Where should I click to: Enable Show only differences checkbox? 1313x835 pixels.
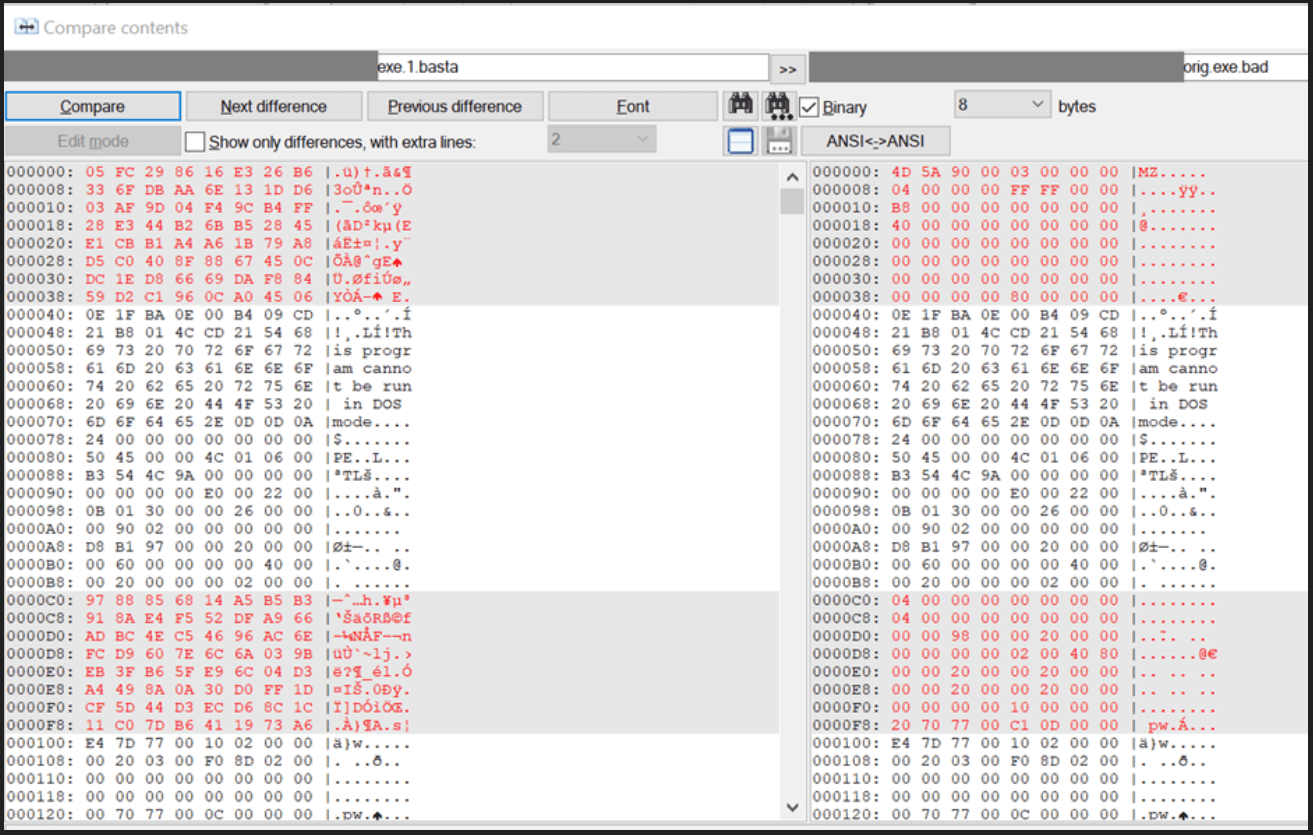[x=195, y=142]
